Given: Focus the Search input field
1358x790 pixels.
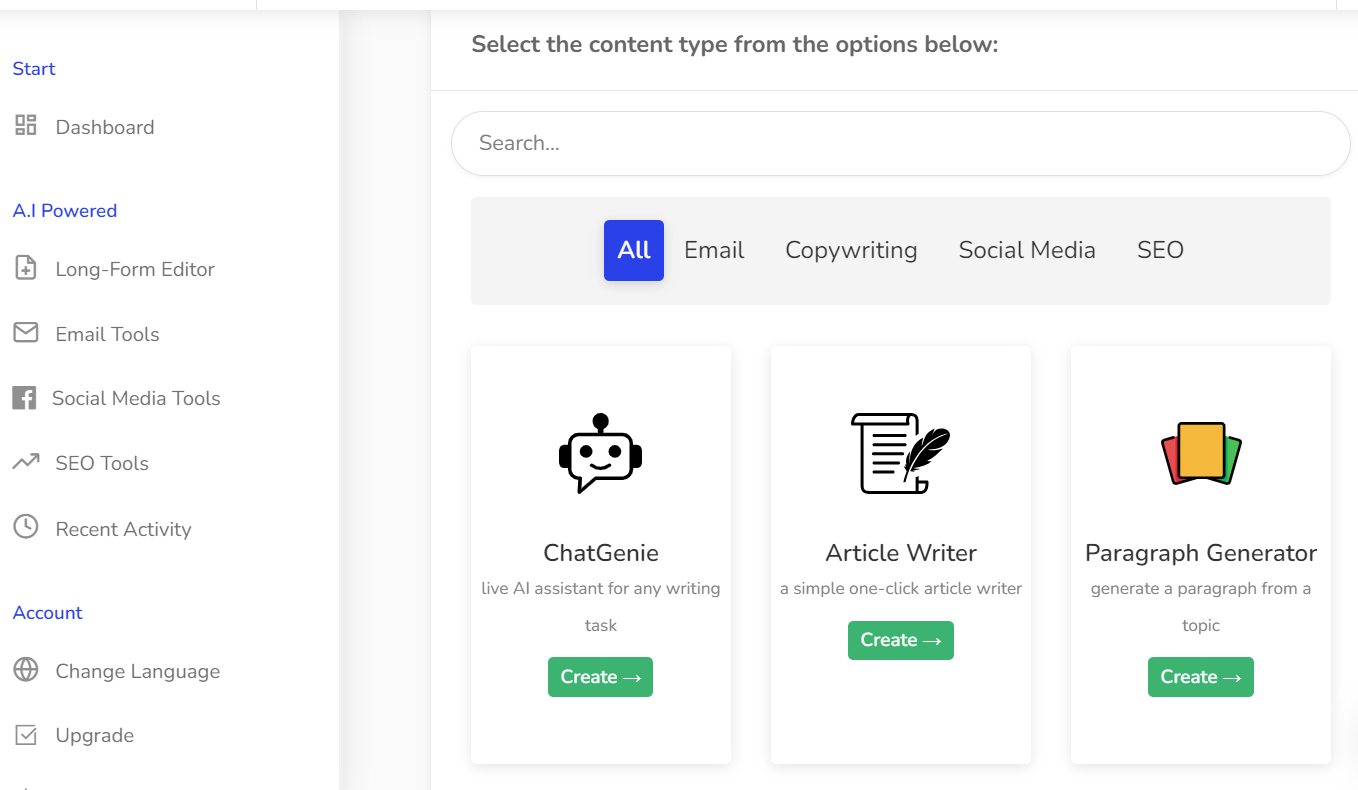Looking at the screenshot, I should pyautogui.click(x=900, y=143).
